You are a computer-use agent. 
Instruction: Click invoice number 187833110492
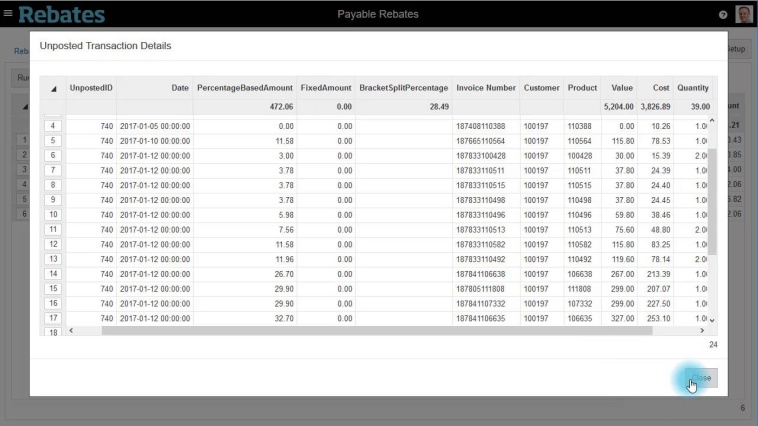481,259
